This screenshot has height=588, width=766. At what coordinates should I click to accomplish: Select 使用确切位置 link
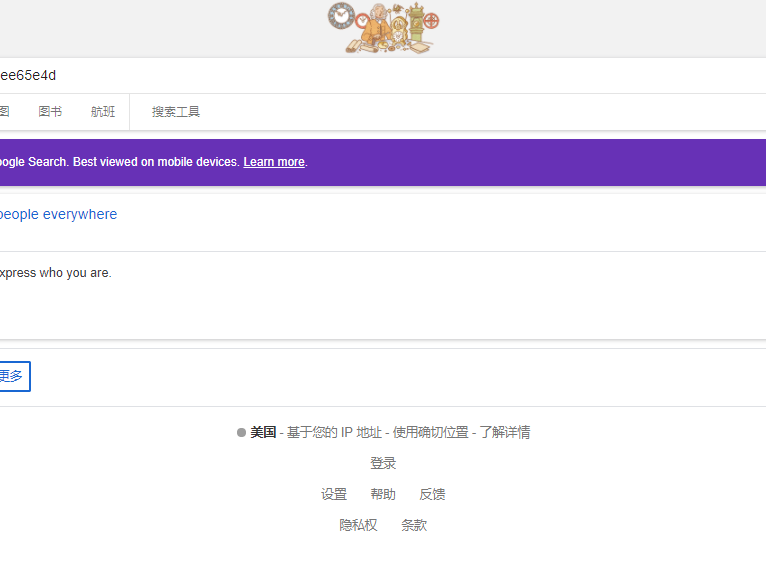430,433
